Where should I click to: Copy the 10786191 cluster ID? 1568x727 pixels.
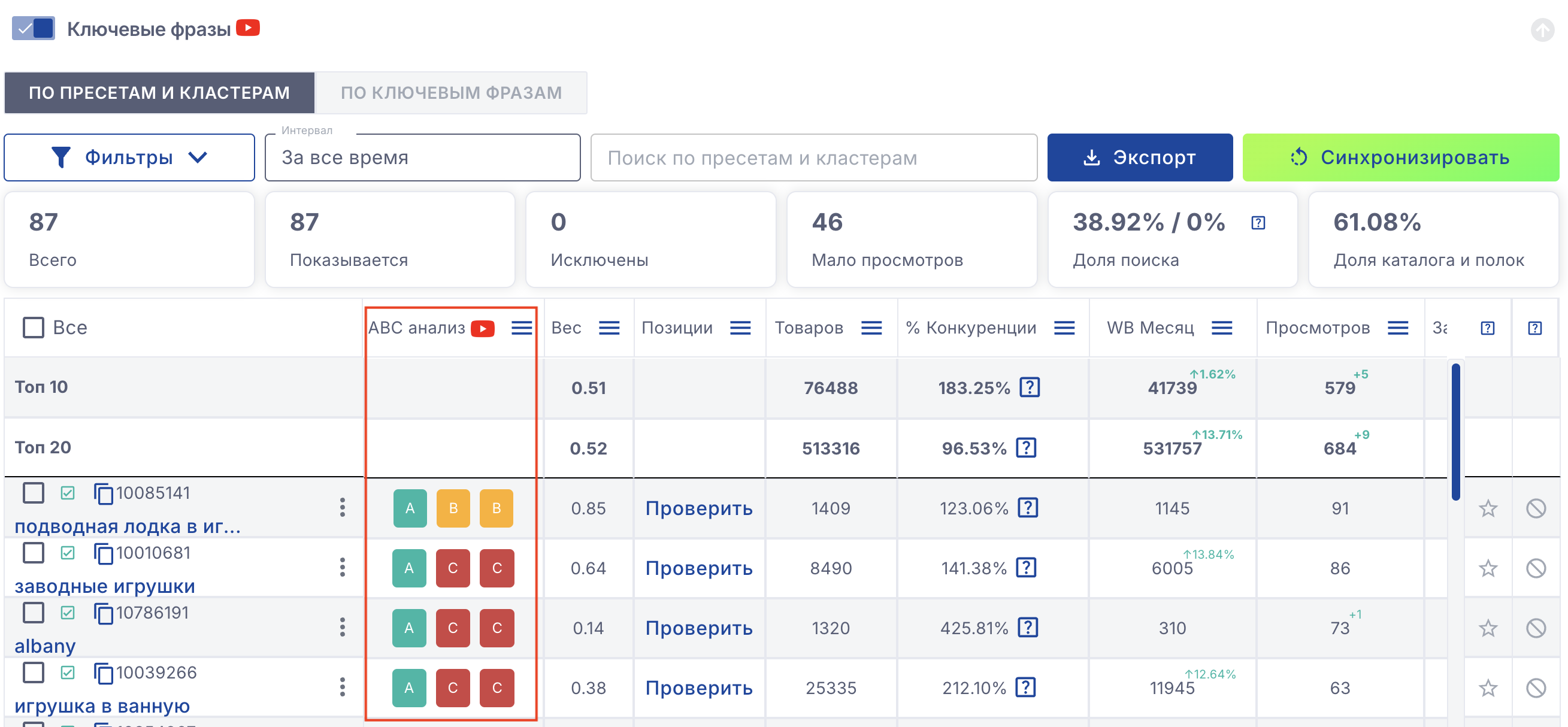click(x=103, y=613)
